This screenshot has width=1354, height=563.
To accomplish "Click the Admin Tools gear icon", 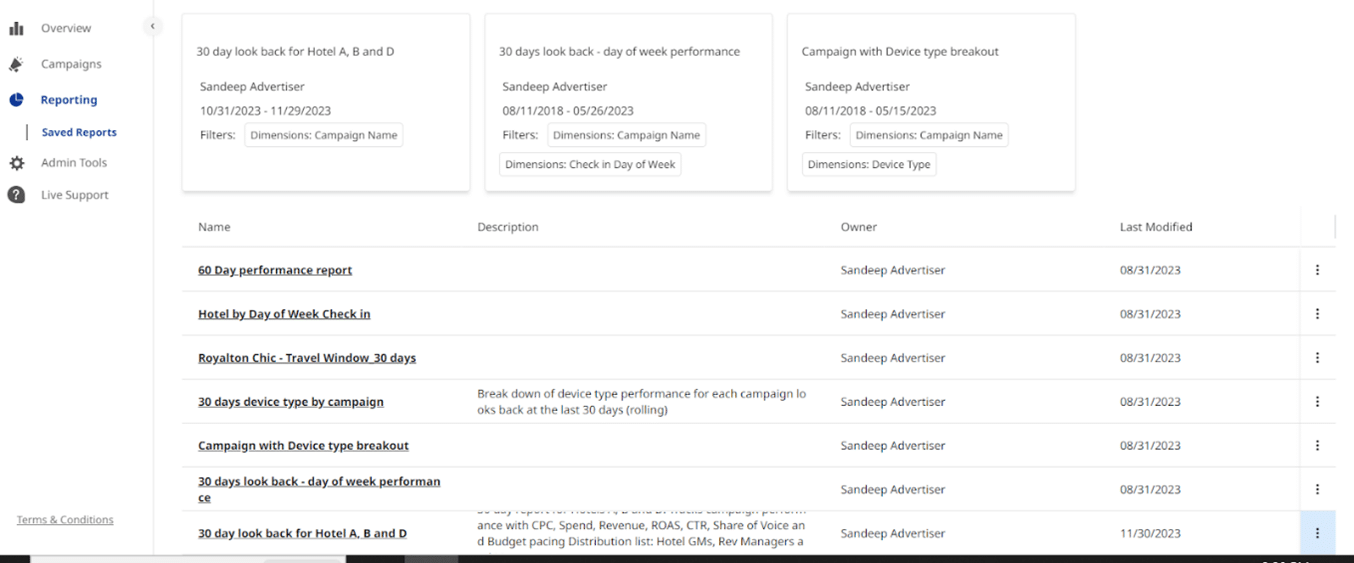I will point(16,163).
